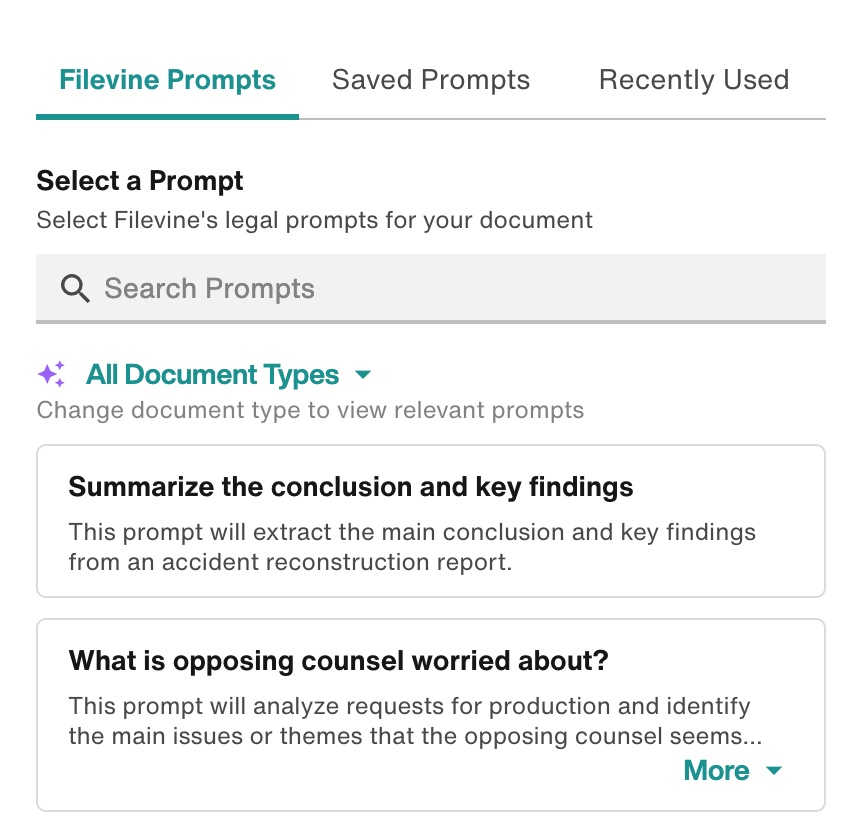Click the More link

pos(716,770)
